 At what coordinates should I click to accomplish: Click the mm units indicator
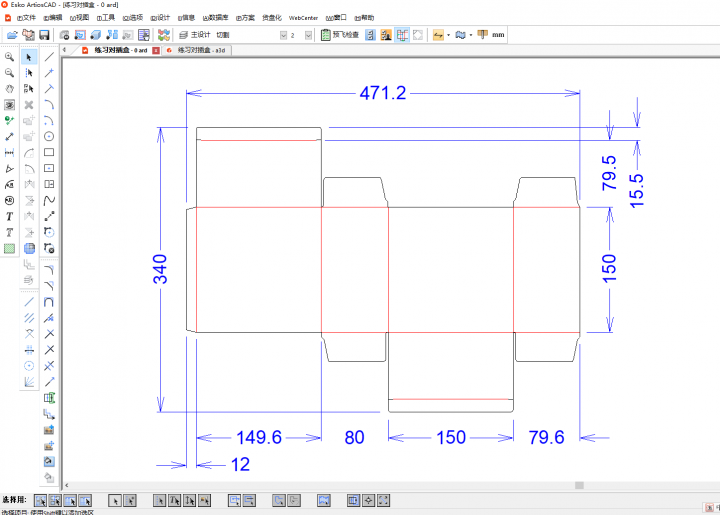[499, 35]
